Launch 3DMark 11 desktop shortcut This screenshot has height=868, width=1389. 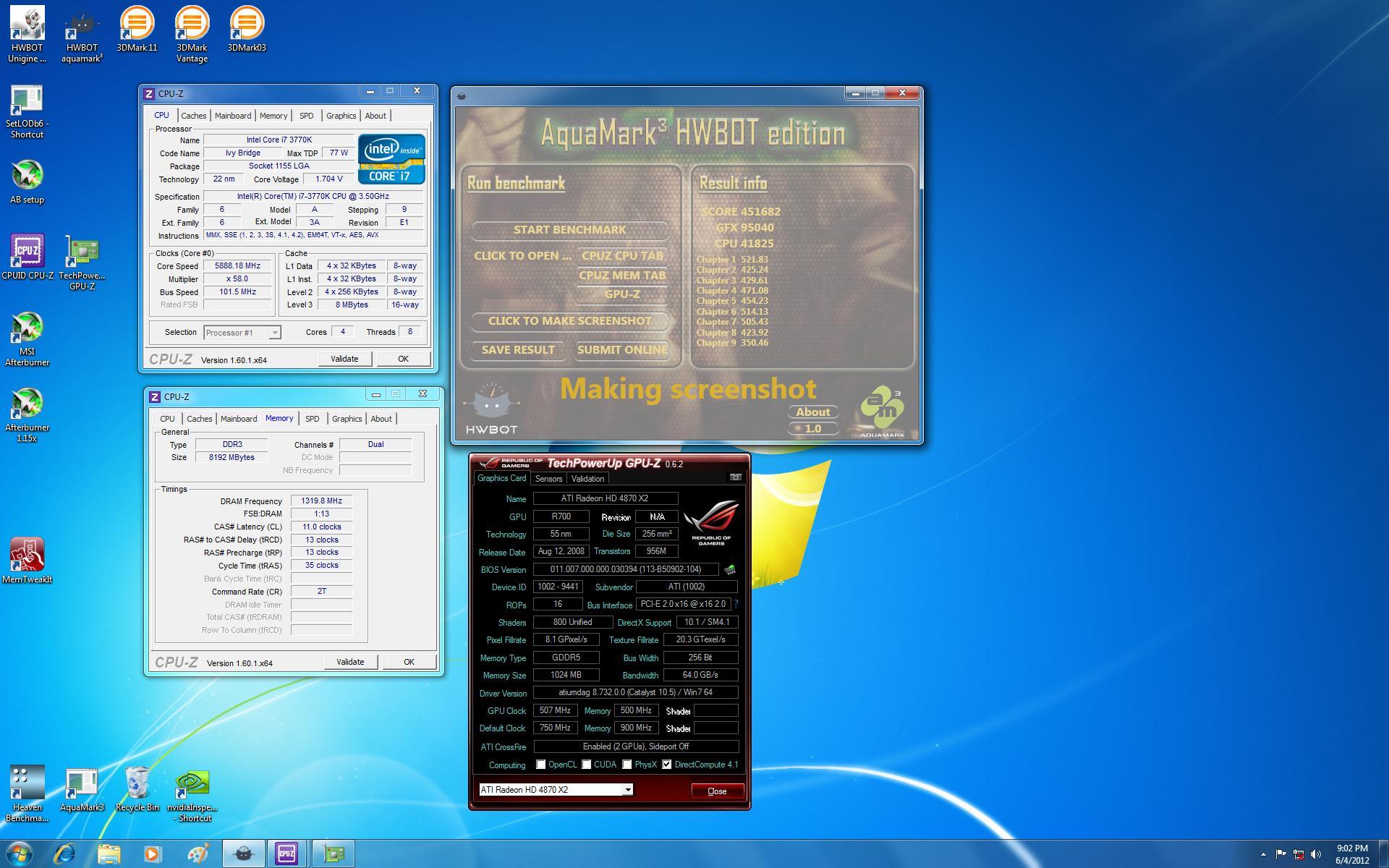137,29
